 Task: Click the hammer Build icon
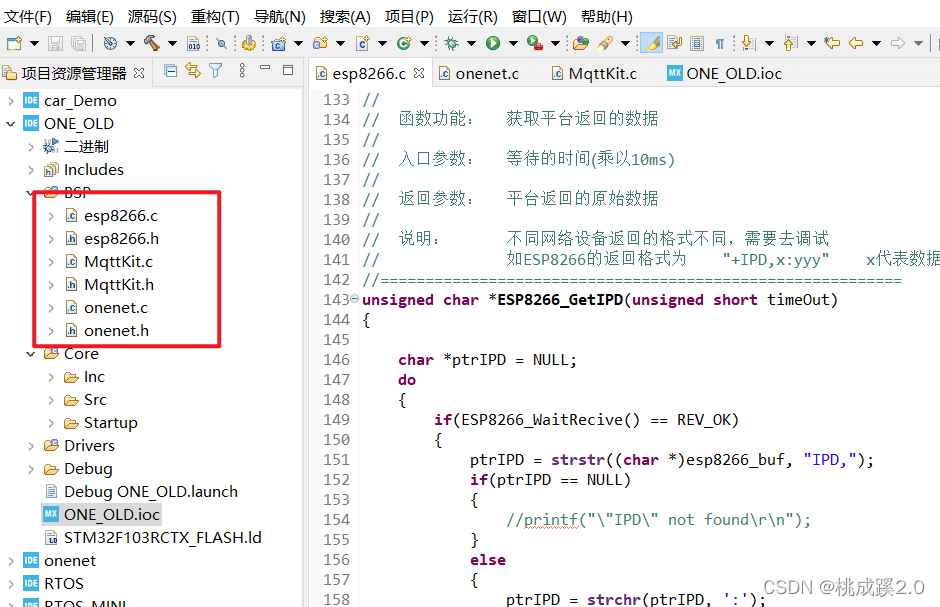152,43
